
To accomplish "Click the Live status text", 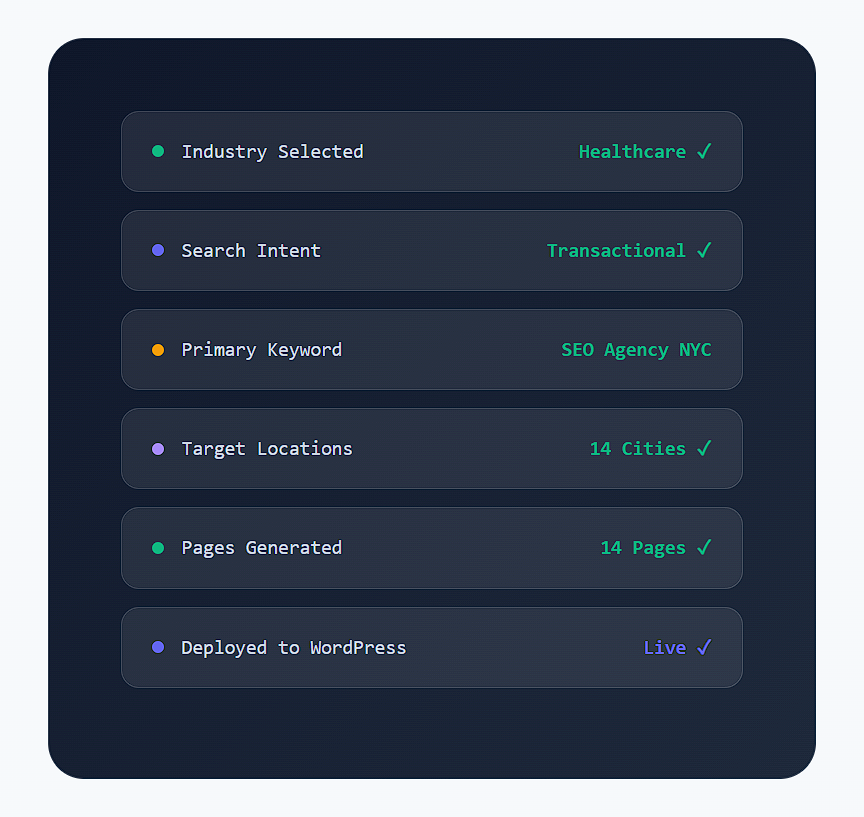I will click(x=665, y=648).
